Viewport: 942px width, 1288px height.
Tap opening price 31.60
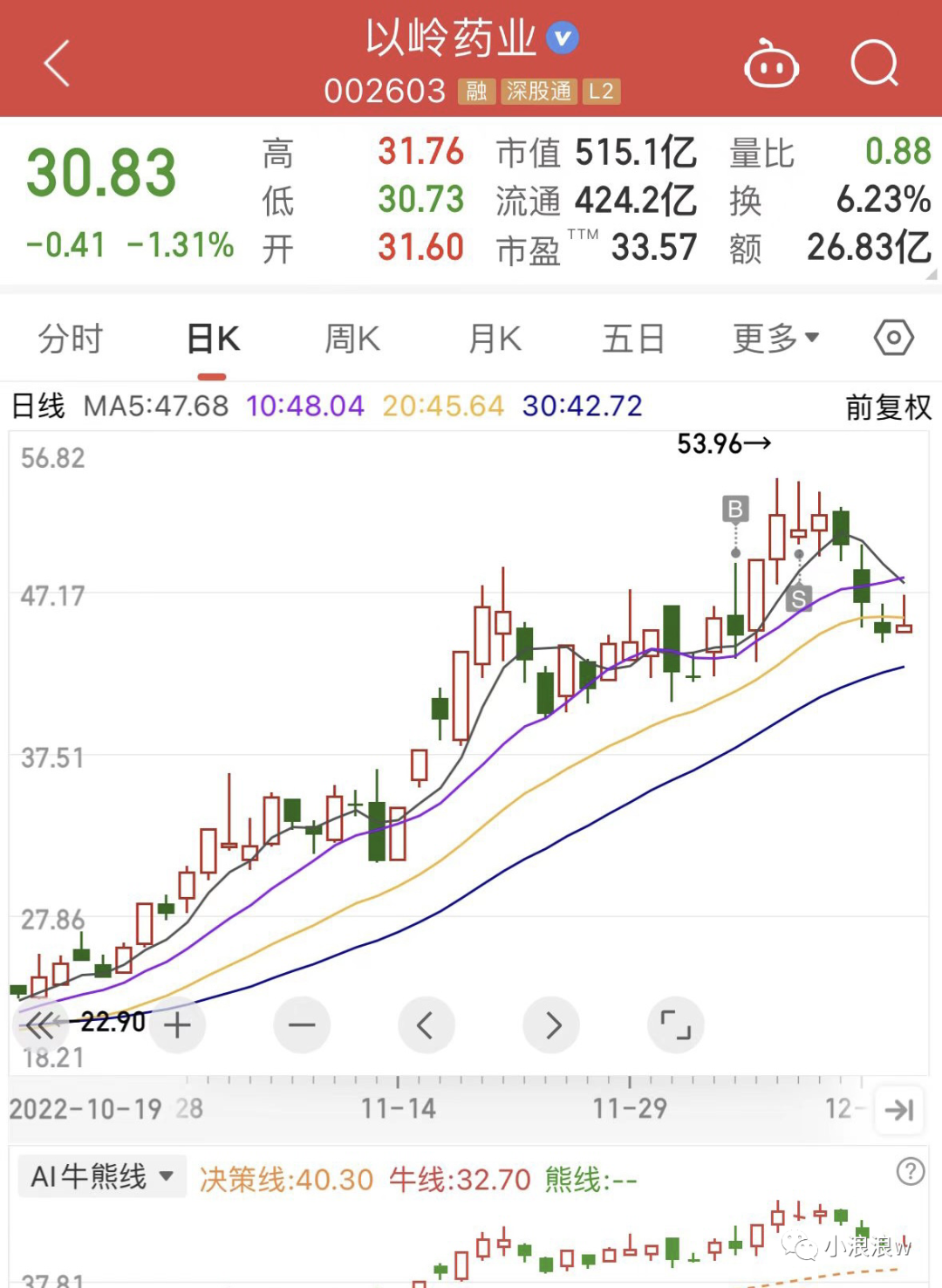coord(421,248)
